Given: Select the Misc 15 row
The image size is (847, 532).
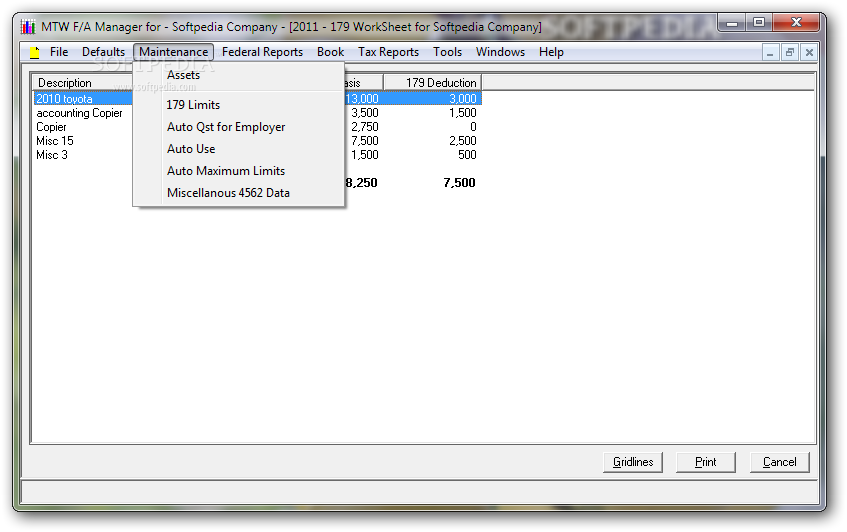Looking at the screenshot, I should (257, 141).
